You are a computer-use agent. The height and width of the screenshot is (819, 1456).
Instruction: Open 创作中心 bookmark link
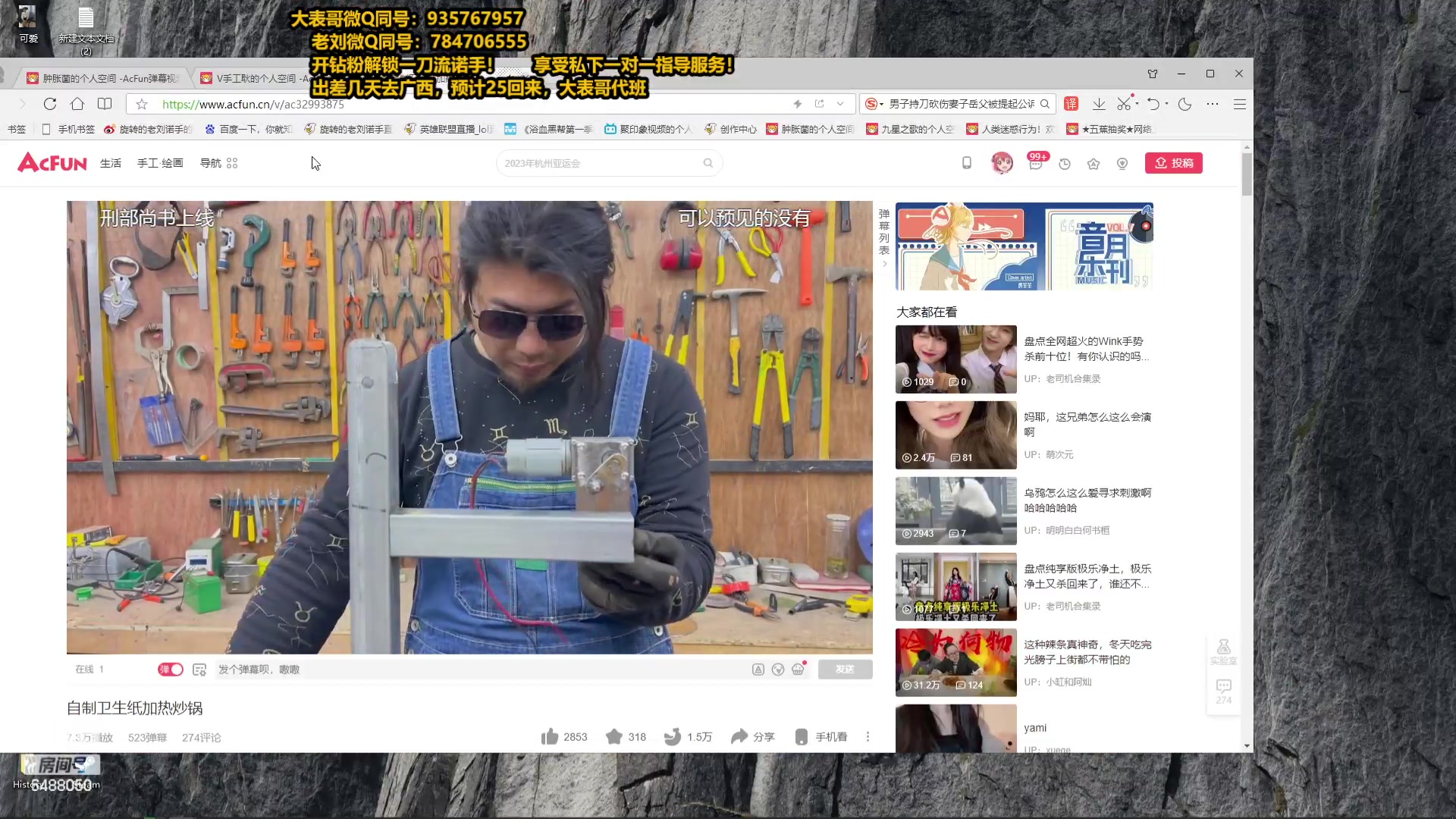pos(731,130)
